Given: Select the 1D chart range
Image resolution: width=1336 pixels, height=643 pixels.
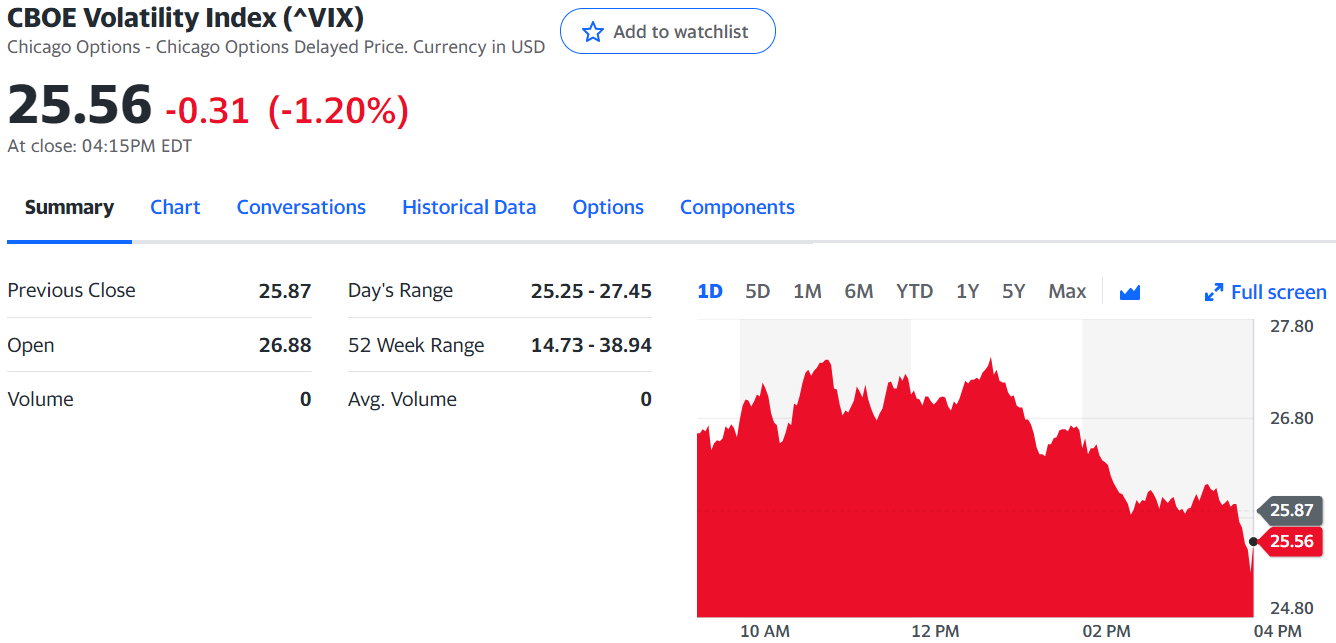Looking at the screenshot, I should click(x=710, y=291).
